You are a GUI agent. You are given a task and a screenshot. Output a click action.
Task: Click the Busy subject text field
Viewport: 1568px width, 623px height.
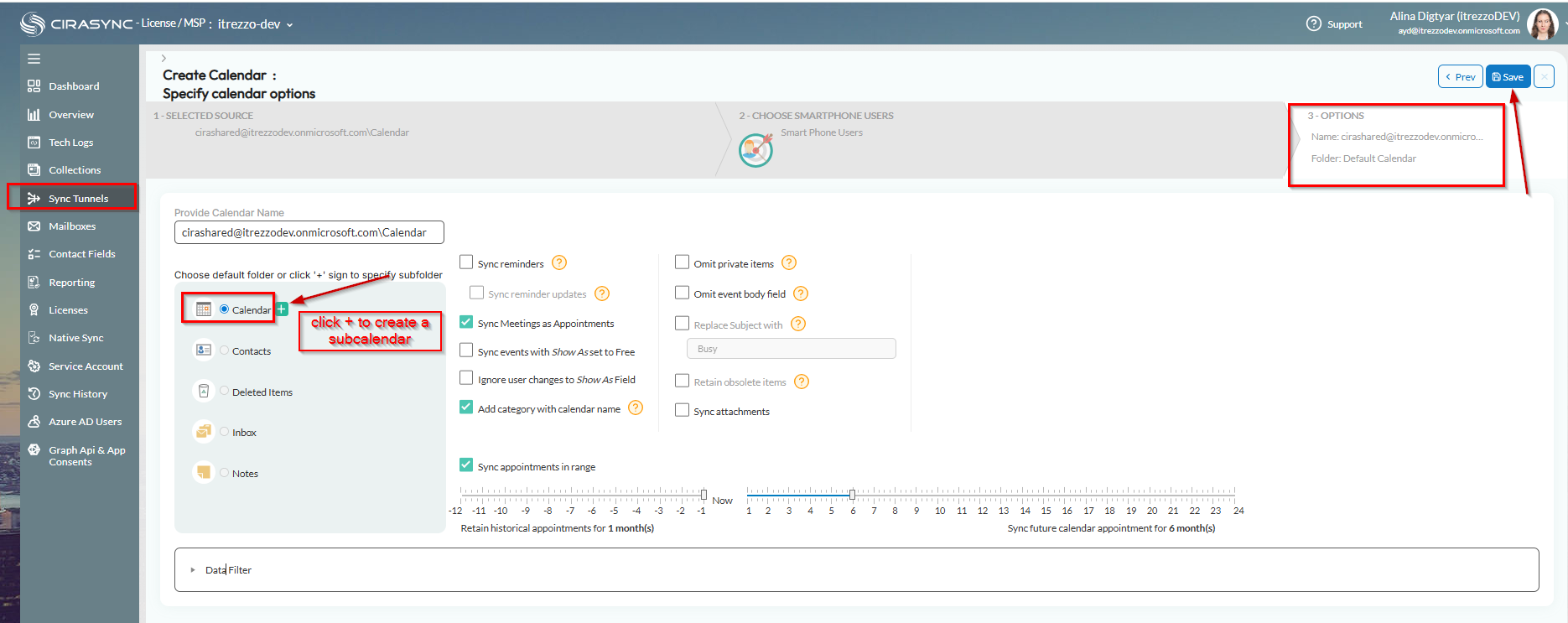click(792, 349)
